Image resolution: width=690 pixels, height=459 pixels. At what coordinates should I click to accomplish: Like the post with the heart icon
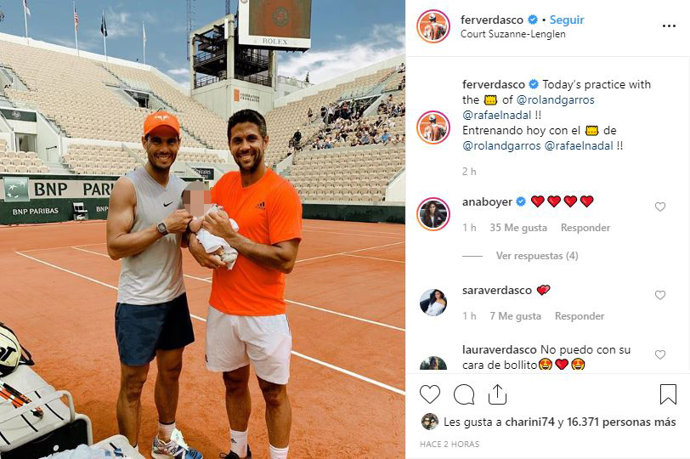click(x=430, y=394)
